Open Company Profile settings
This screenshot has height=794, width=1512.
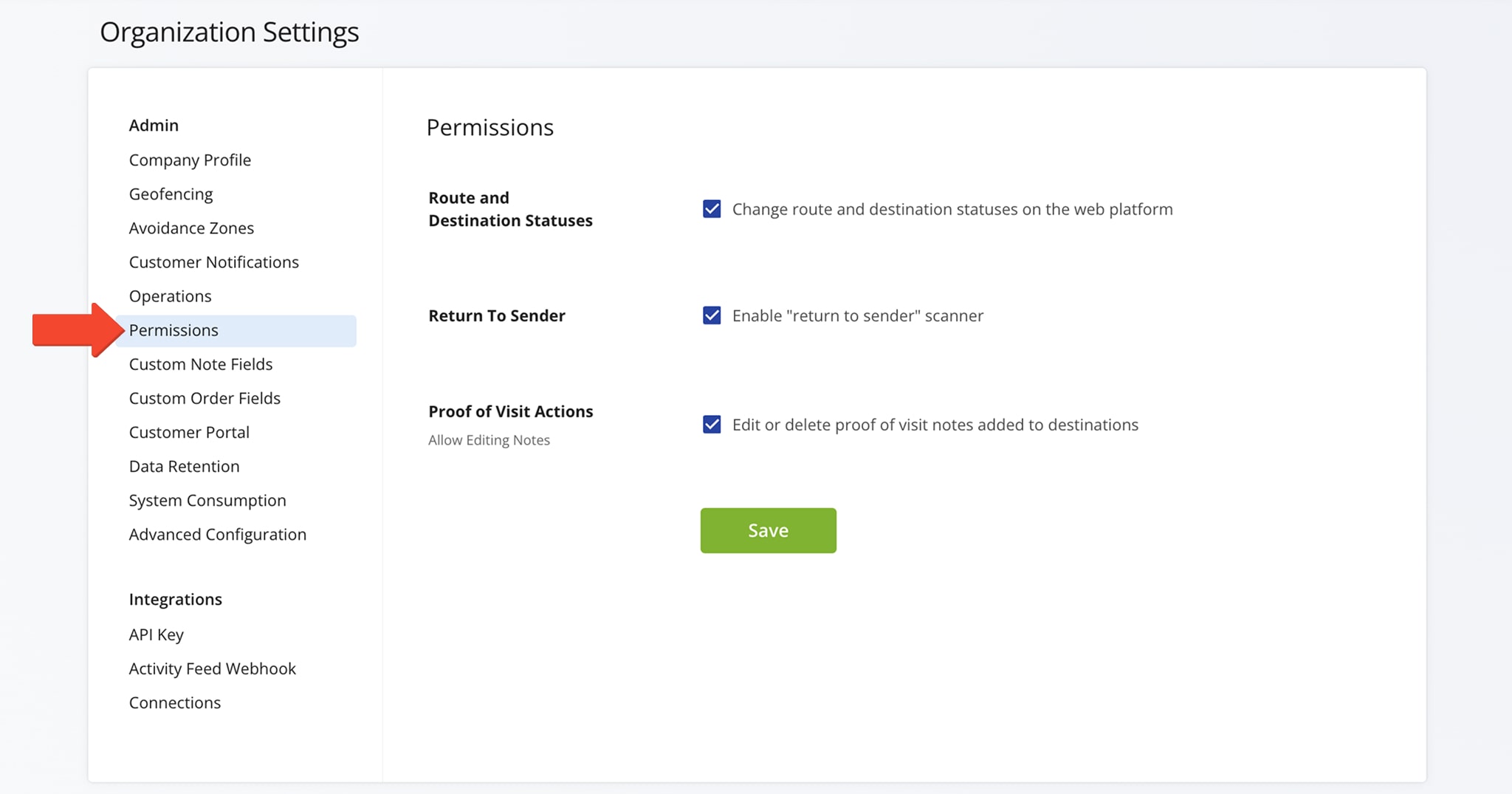tap(190, 160)
